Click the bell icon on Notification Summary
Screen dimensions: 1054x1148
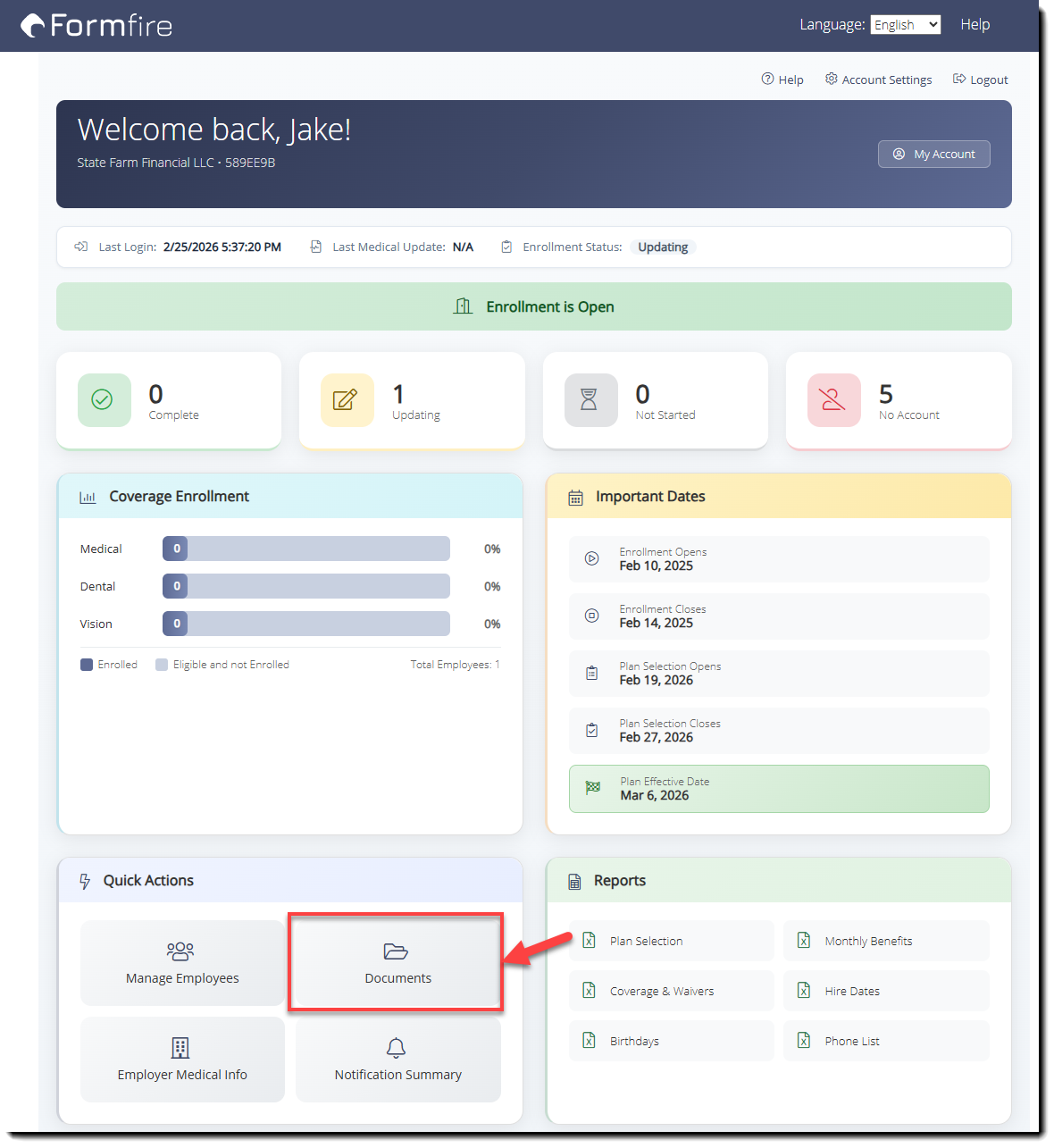[x=397, y=1047]
